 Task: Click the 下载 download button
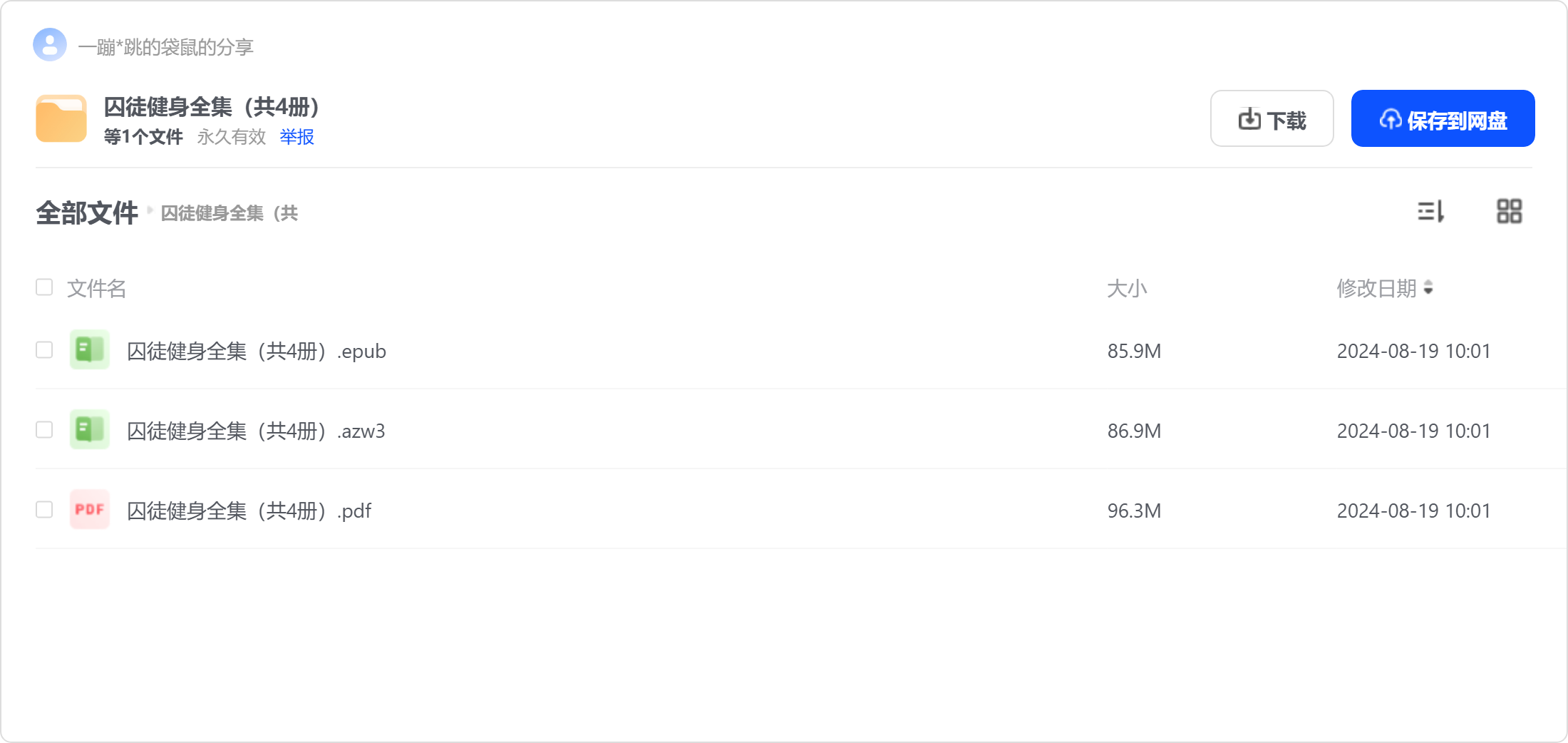coord(1272,118)
